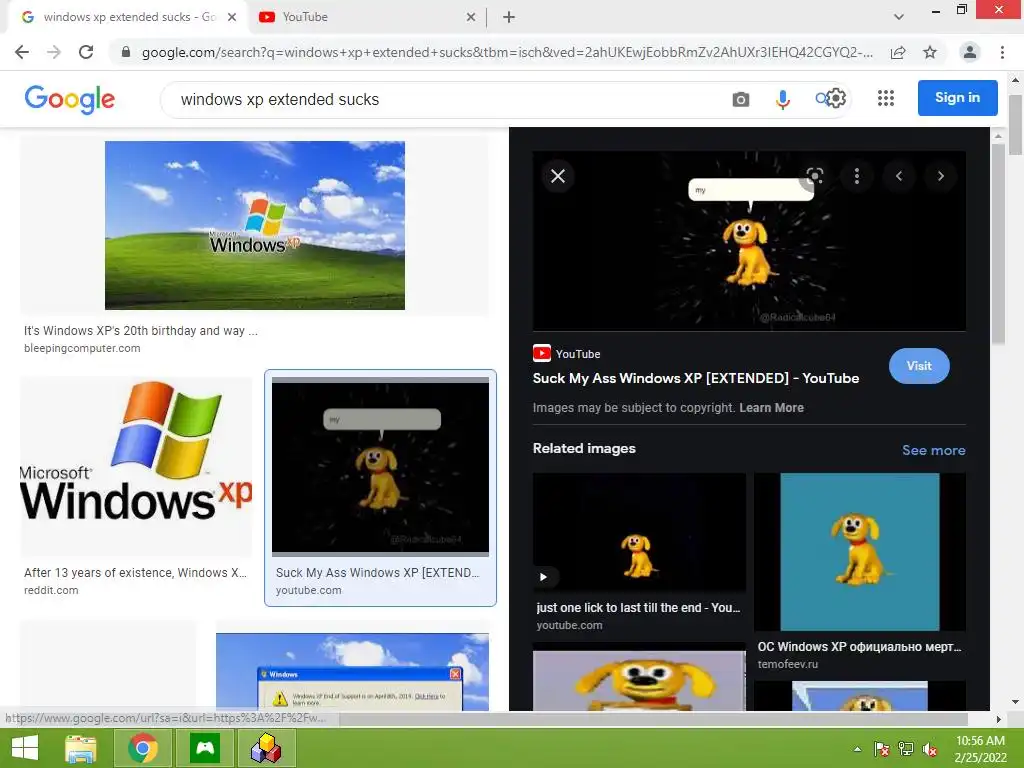Open File Explorer from the taskbar
Image resolution: width=1024 pixels, height=768 pixels.
(81, 748)
